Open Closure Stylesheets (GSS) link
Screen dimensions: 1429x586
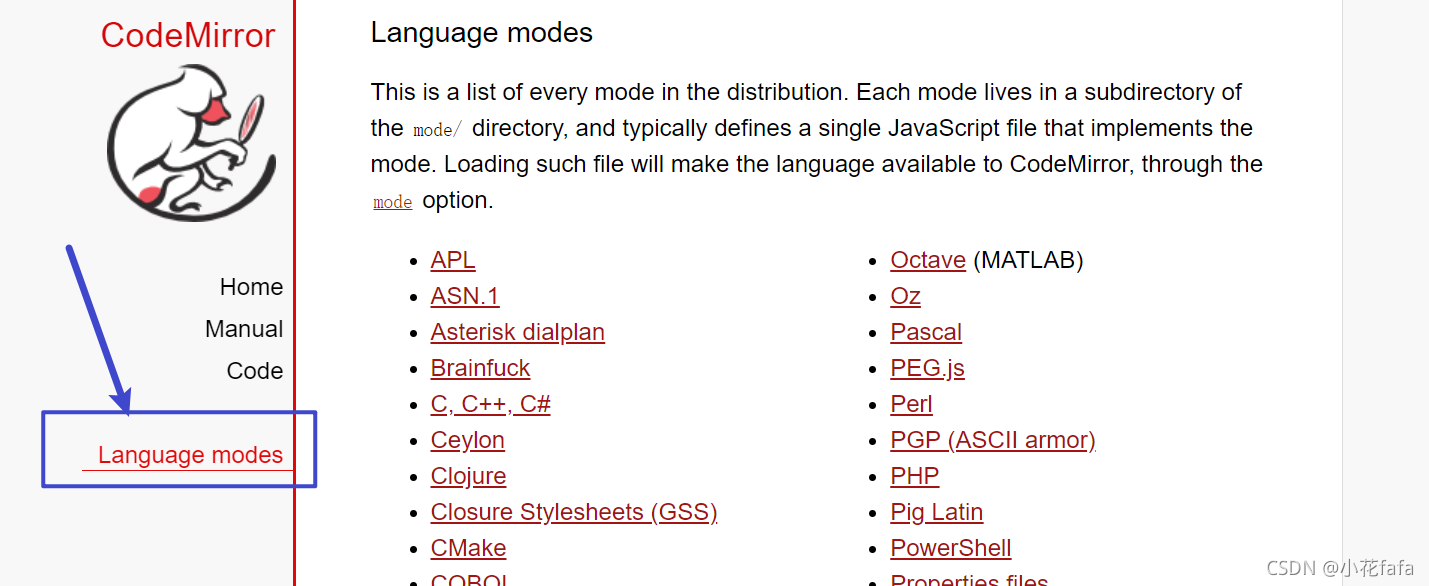[574, 512]
